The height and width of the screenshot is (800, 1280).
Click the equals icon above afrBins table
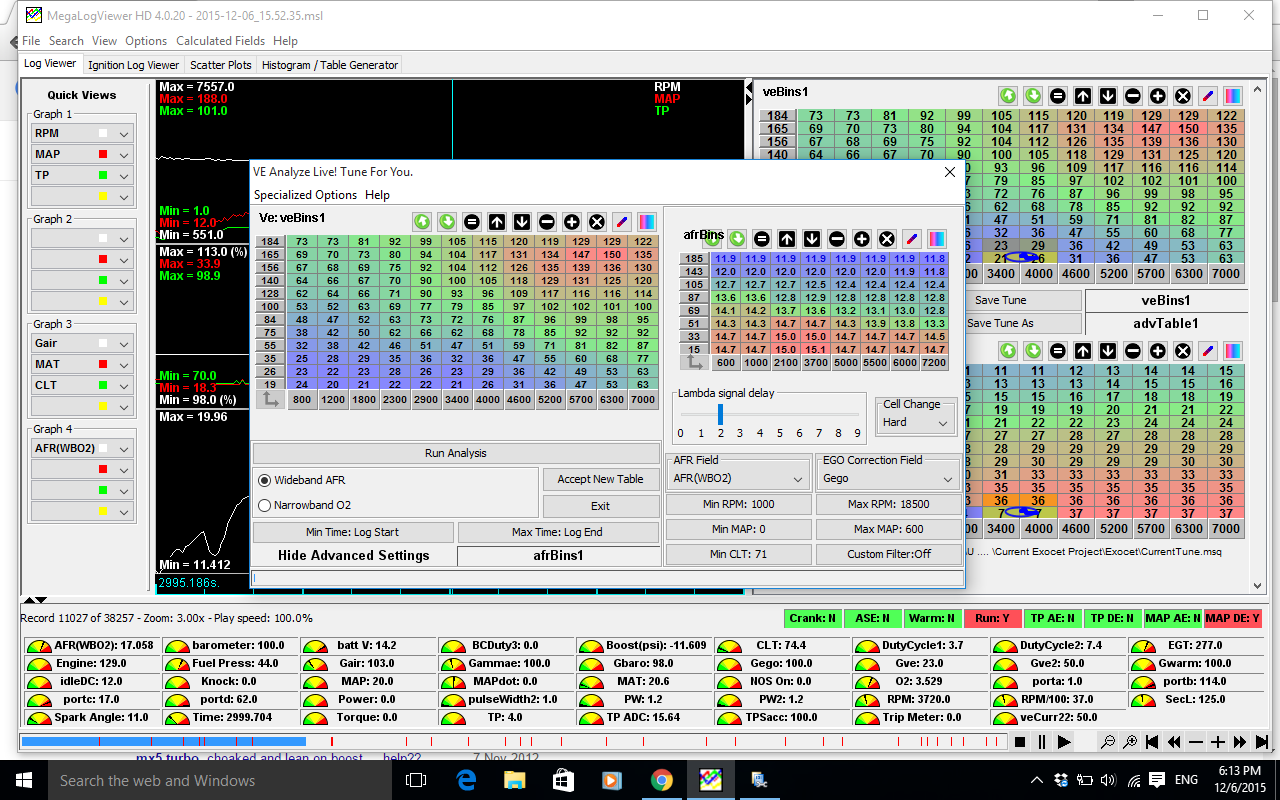pos(762,239)
